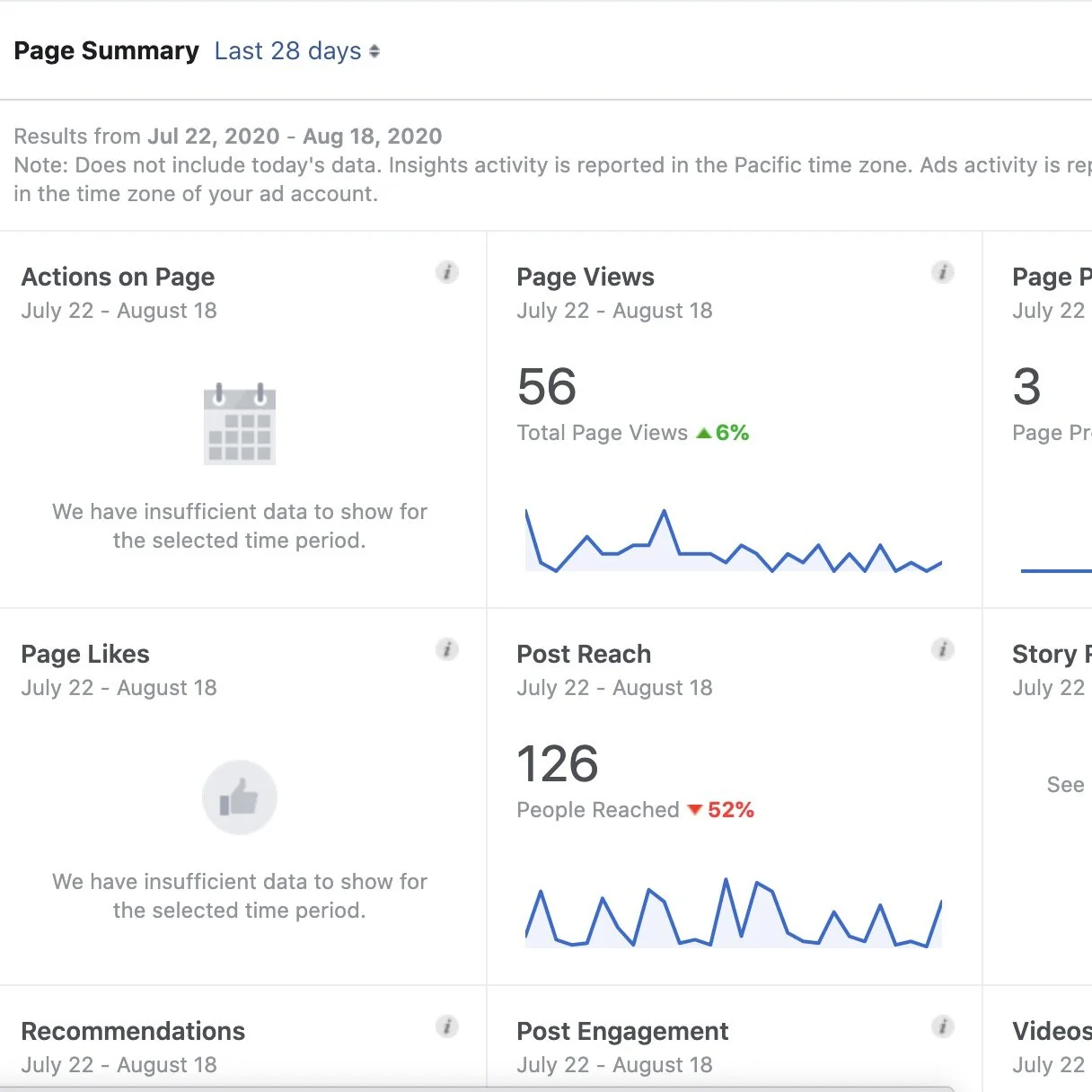Screen dimensions: 1092x1092
Task: Click the insufficient data message under Actions on Page
Action: pyautogui.click(x=240, y=526)
